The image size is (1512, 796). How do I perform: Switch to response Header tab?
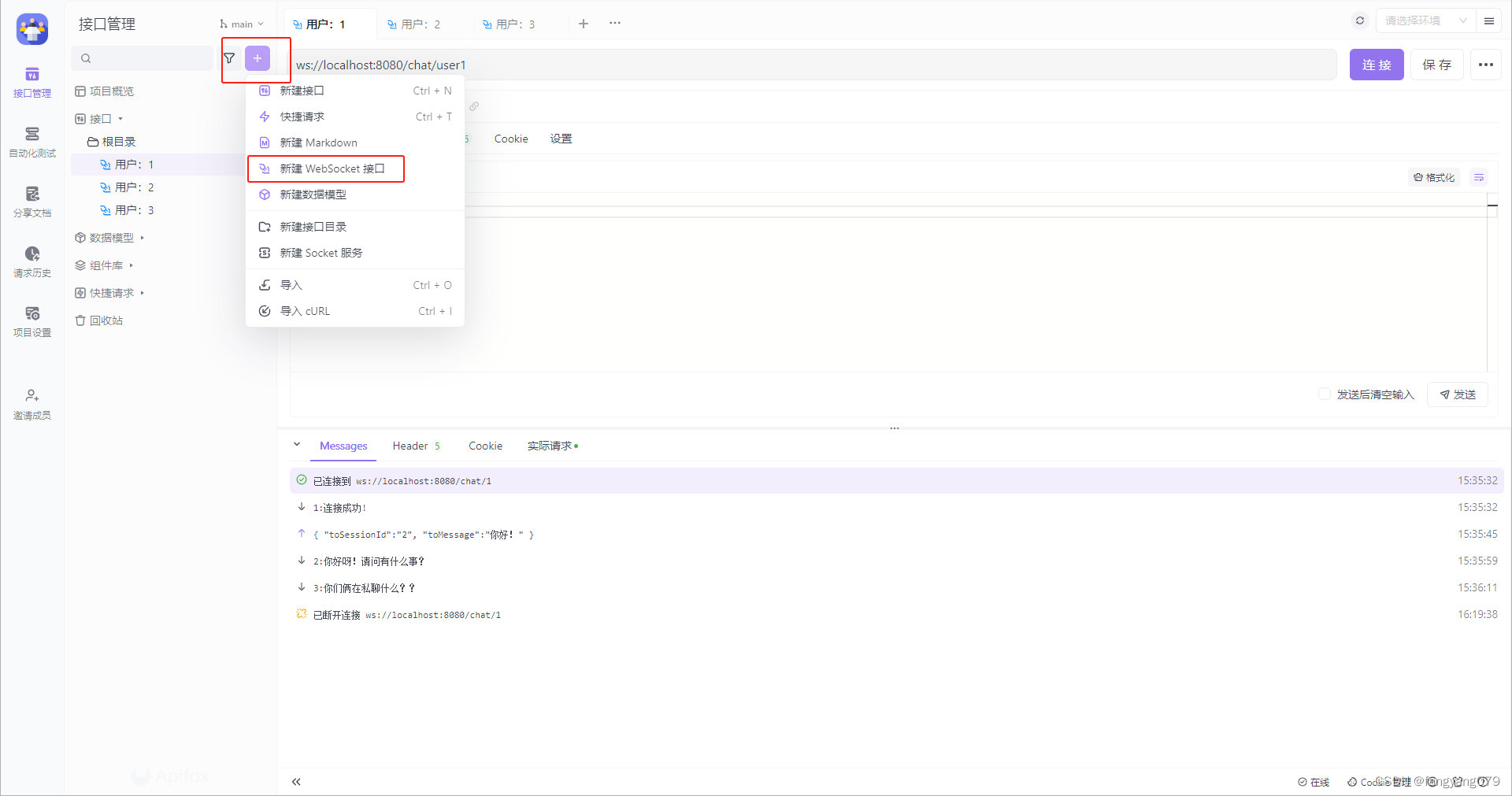tap(417, 446)
